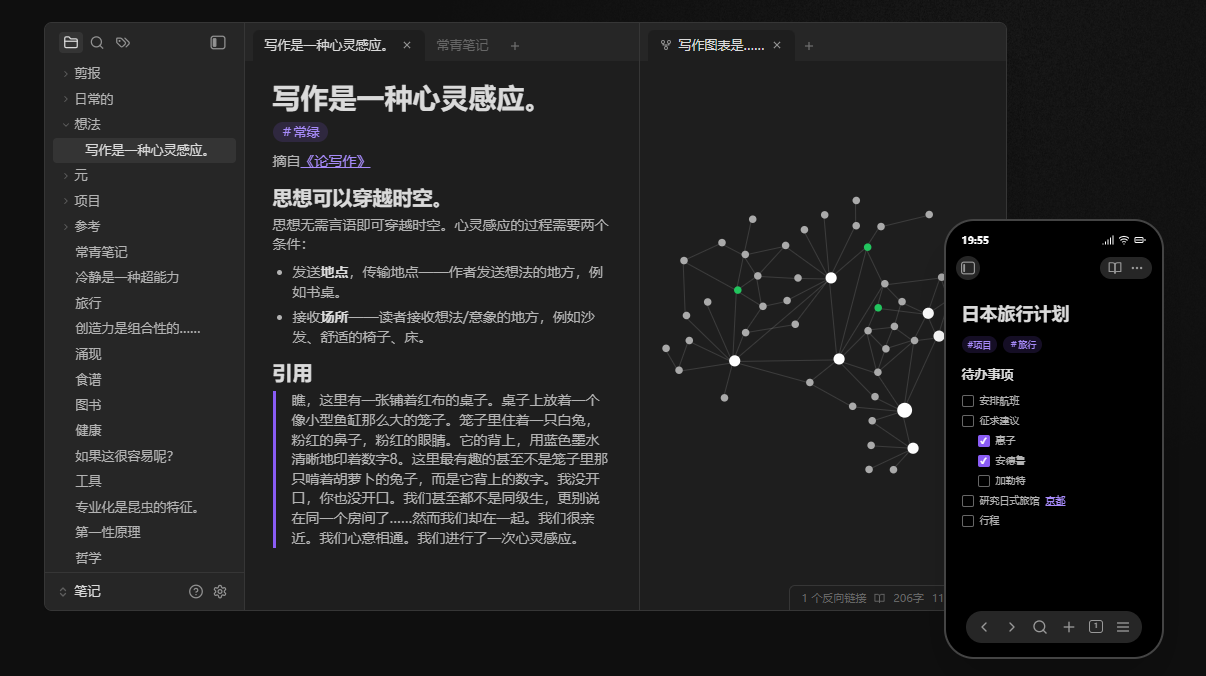Open the search icon in the left sidebar
Viewport: 1206px width, 676px height.
(97, 43)
